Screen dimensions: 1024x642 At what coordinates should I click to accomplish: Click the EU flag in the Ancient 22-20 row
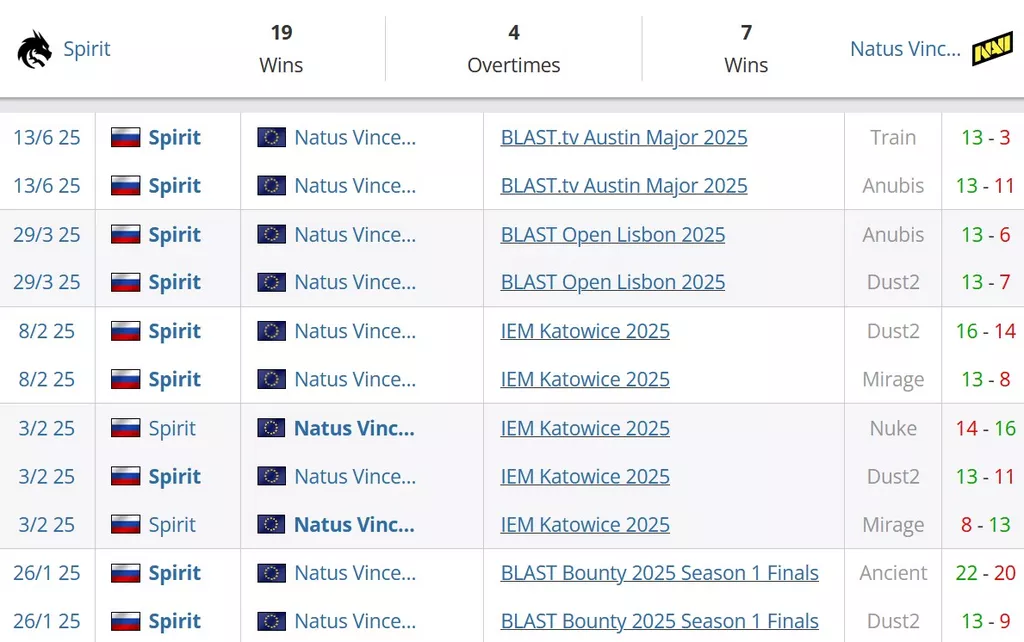tap(271, 573)
